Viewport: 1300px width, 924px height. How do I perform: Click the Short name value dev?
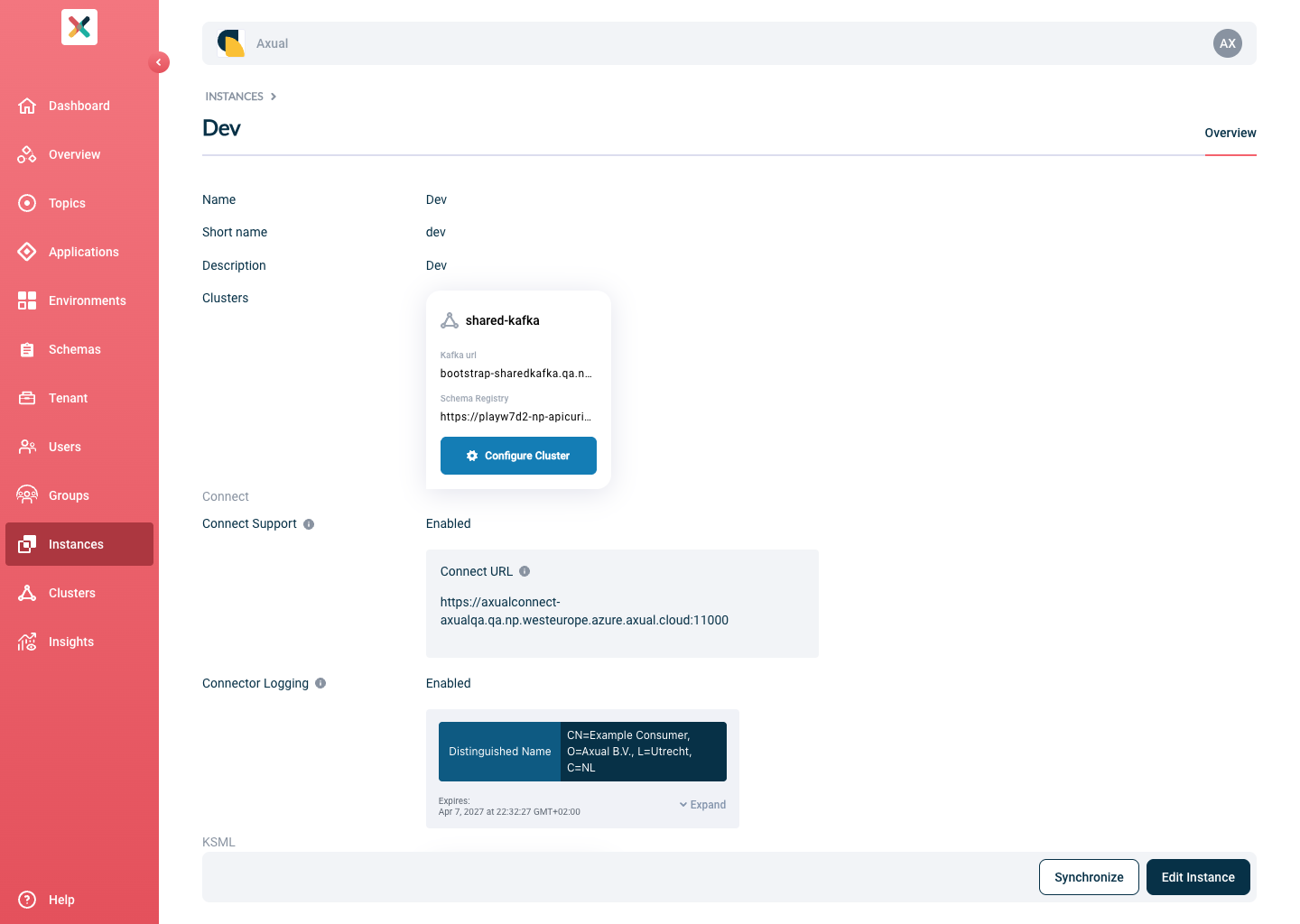click(x=436, y=232)
